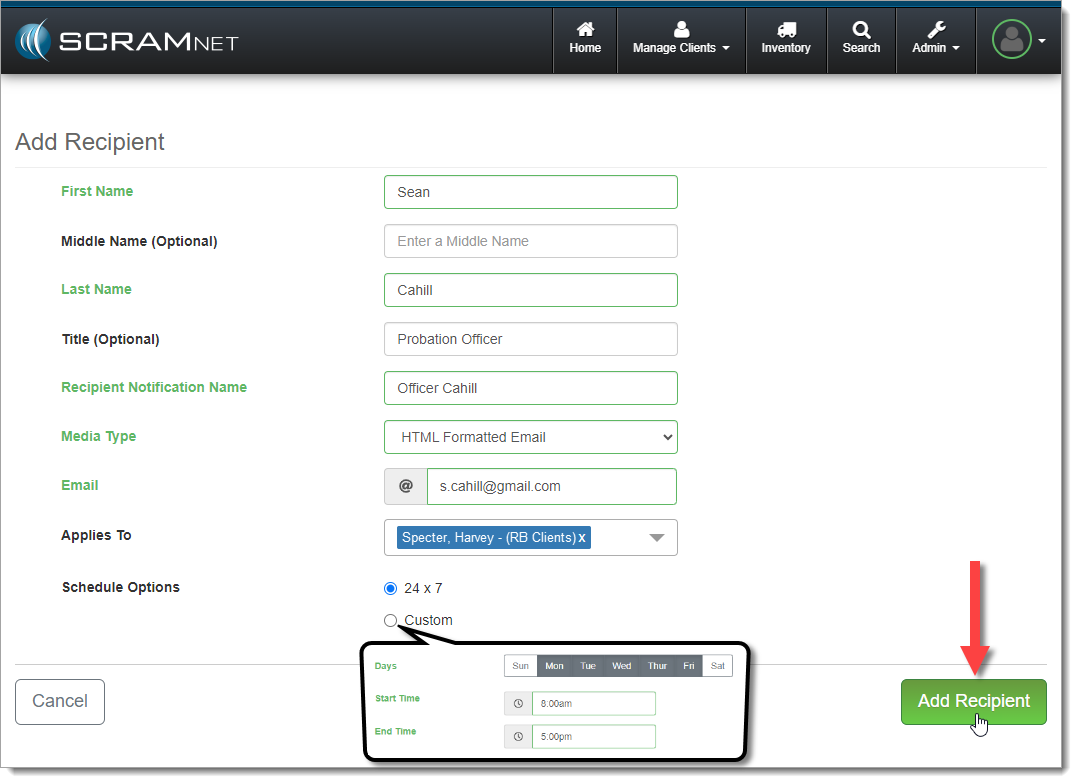The image size is (1077, 783).
Task: Select the 24 x 7 schedule option
Action: (x=391, y=588)
